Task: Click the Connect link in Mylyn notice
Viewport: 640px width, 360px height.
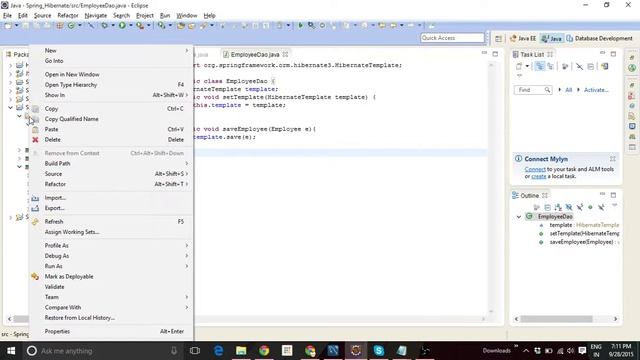Action: pyautogui.click(x=535, y=169)
